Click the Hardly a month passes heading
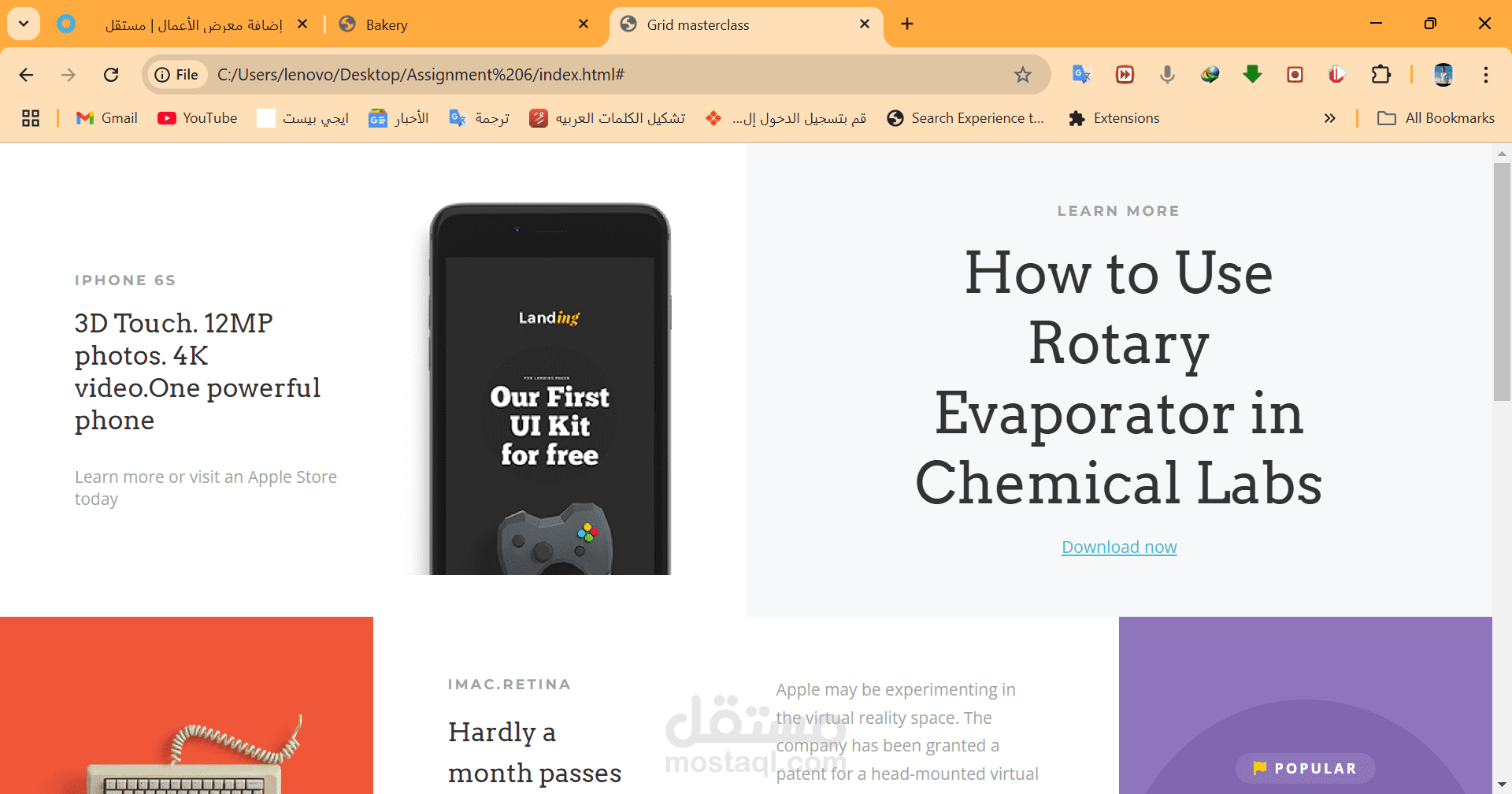This screenshot has height=794, width=1512. tap(535, 753)
